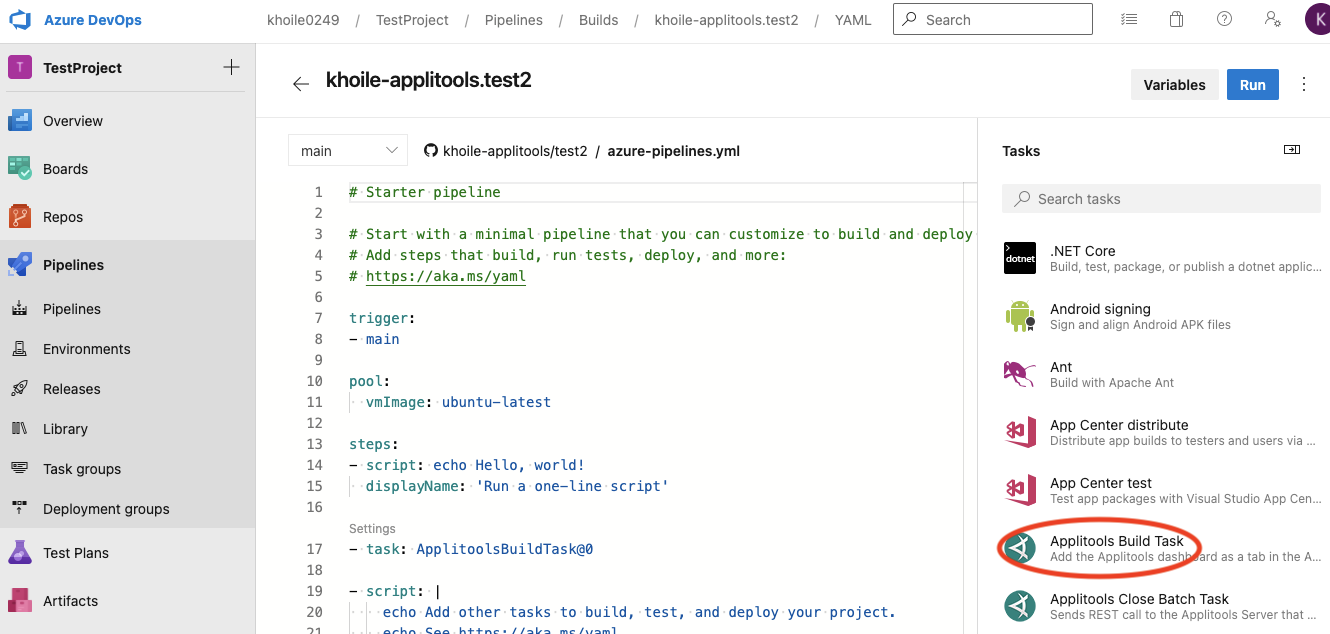
Task: Click the GitHub icon beside repository name
Action: 431,151
